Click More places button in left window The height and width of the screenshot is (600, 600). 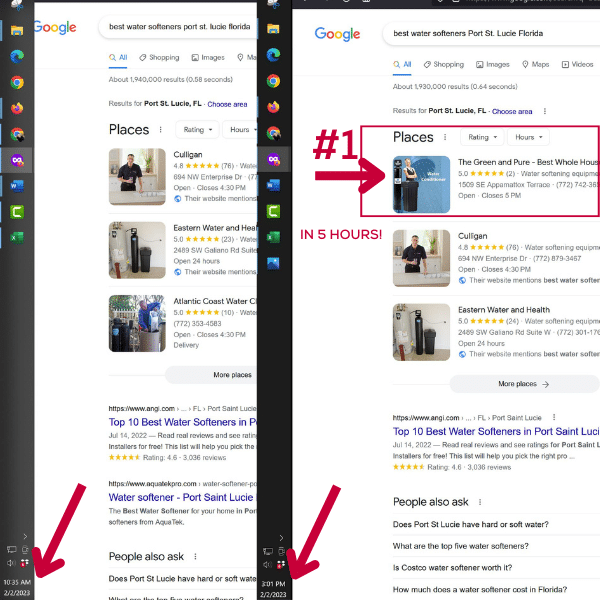pos(211,375)
